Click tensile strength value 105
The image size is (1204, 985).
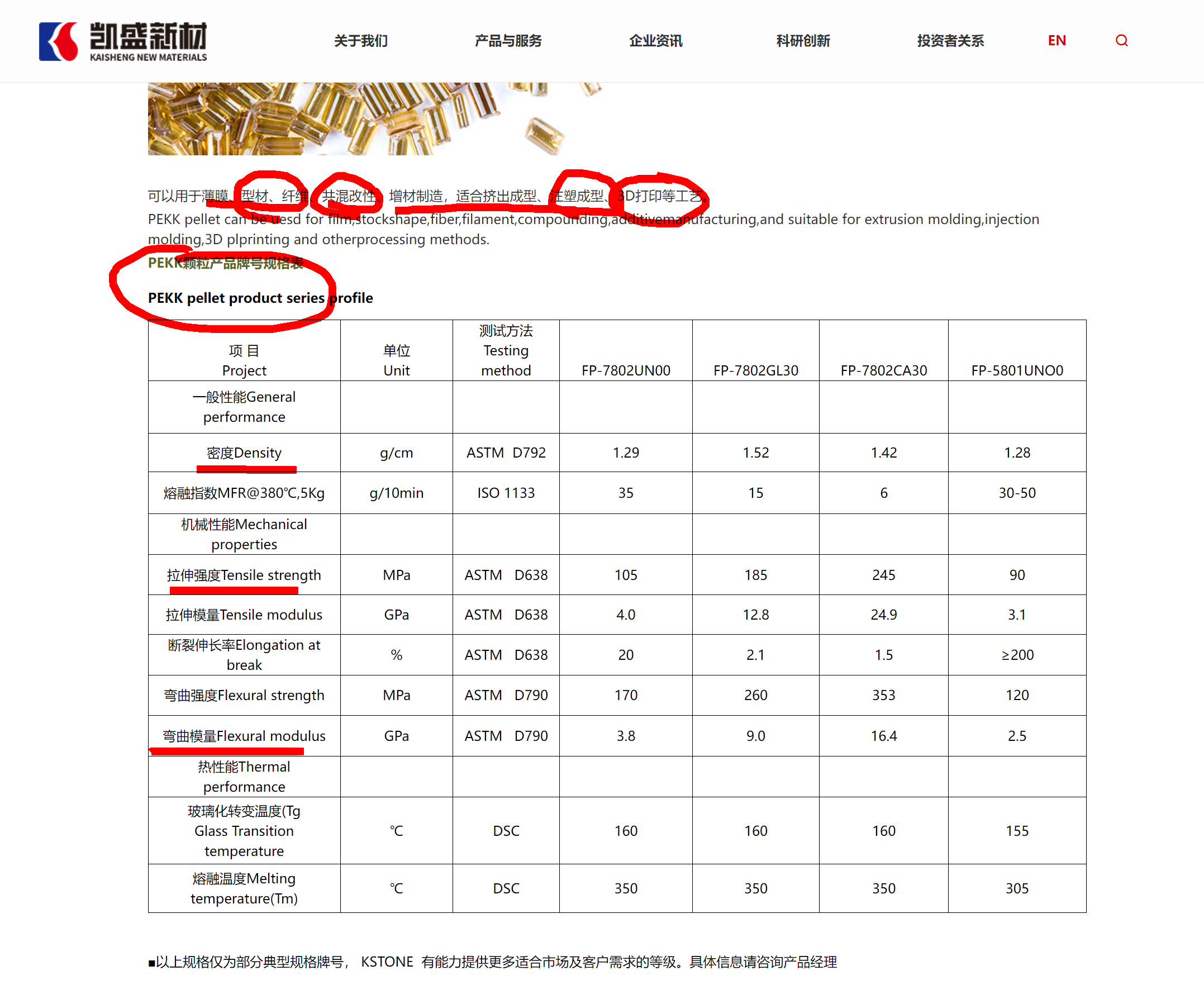pyautogui.click(x=626, y=575)
